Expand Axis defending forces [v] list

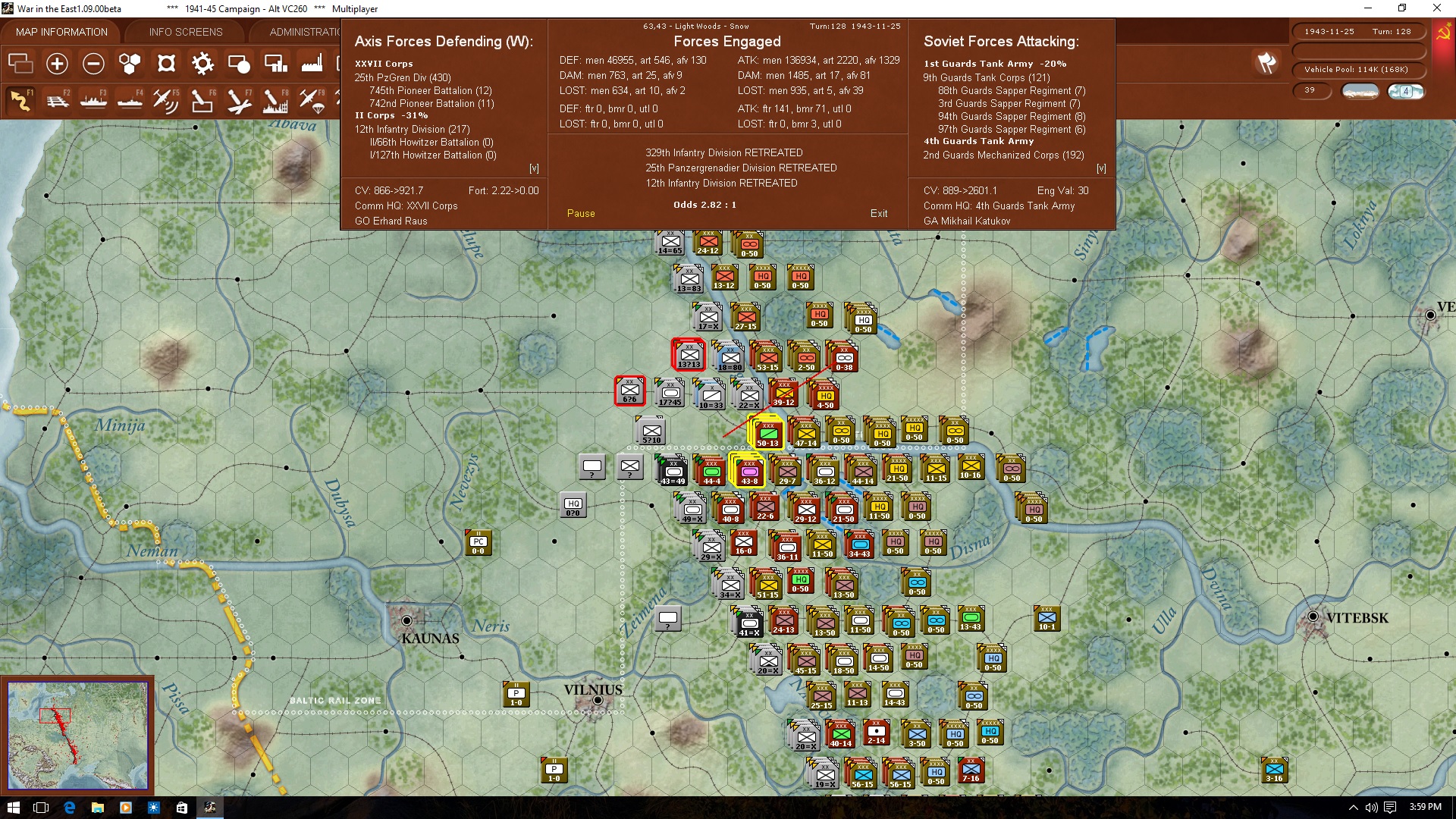pos(534,168)
